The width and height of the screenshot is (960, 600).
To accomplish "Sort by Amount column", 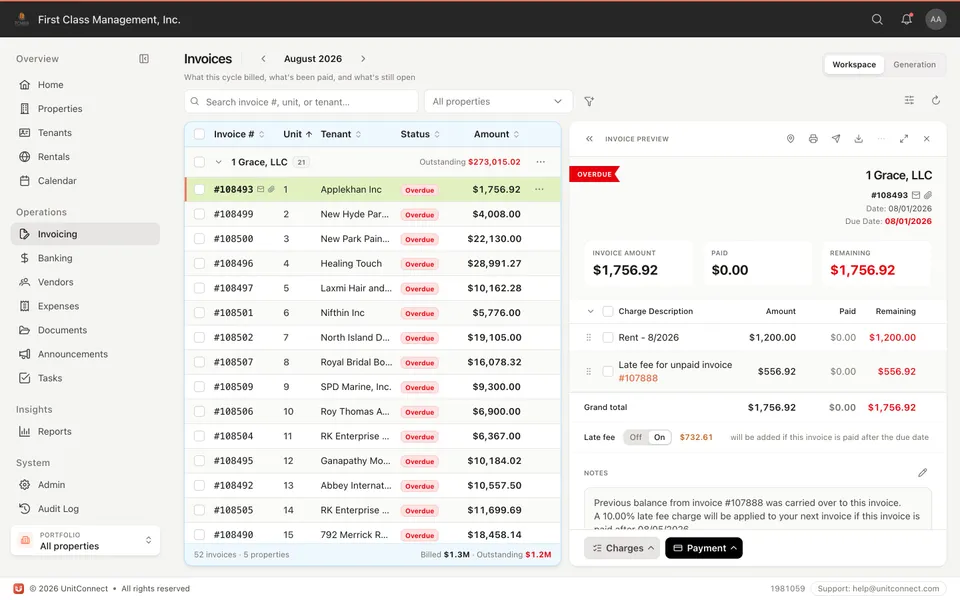I will click(x=496, y=134).
